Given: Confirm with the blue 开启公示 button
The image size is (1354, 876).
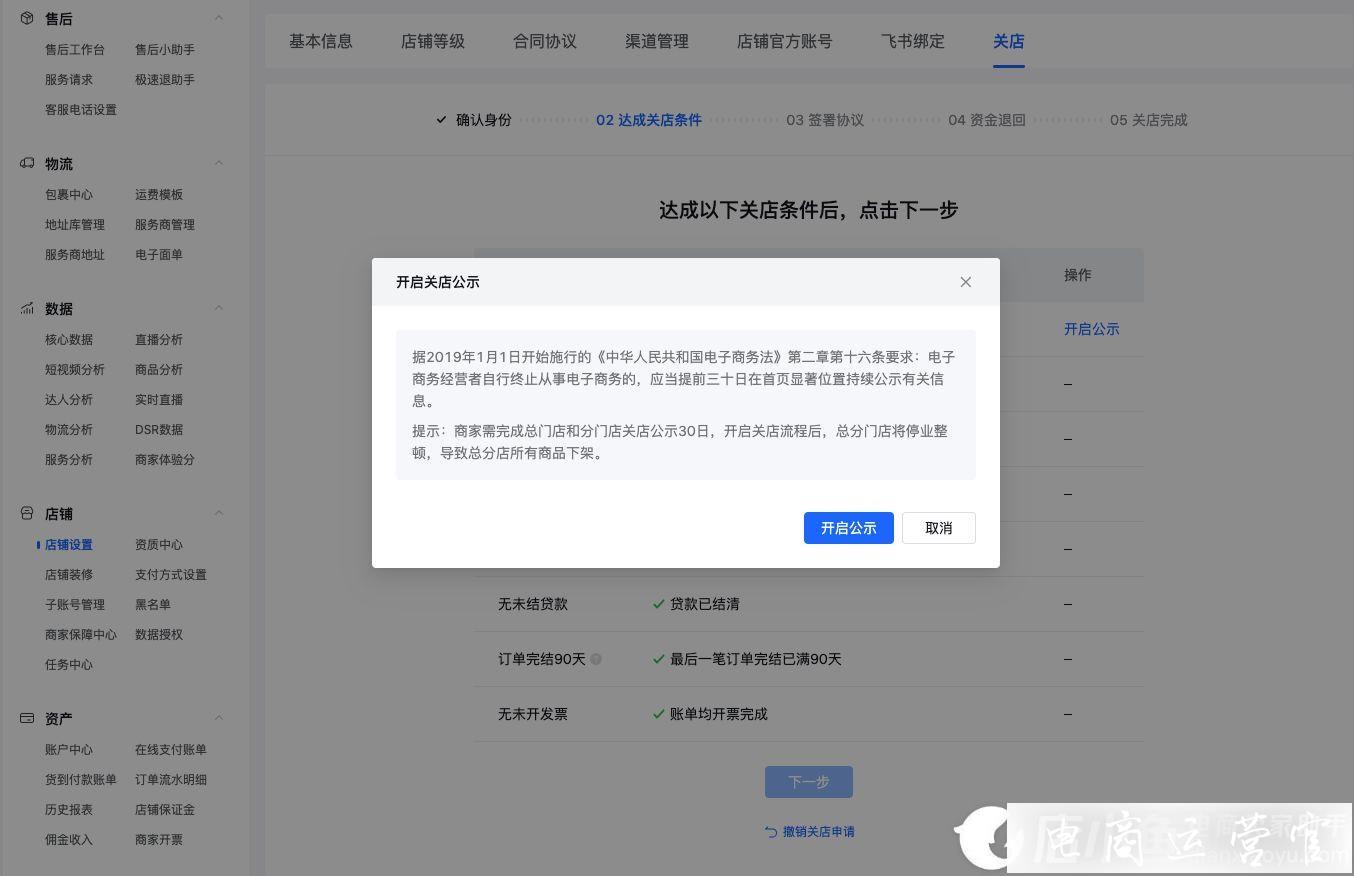Looking at the screenshot, I should point(849,528).
